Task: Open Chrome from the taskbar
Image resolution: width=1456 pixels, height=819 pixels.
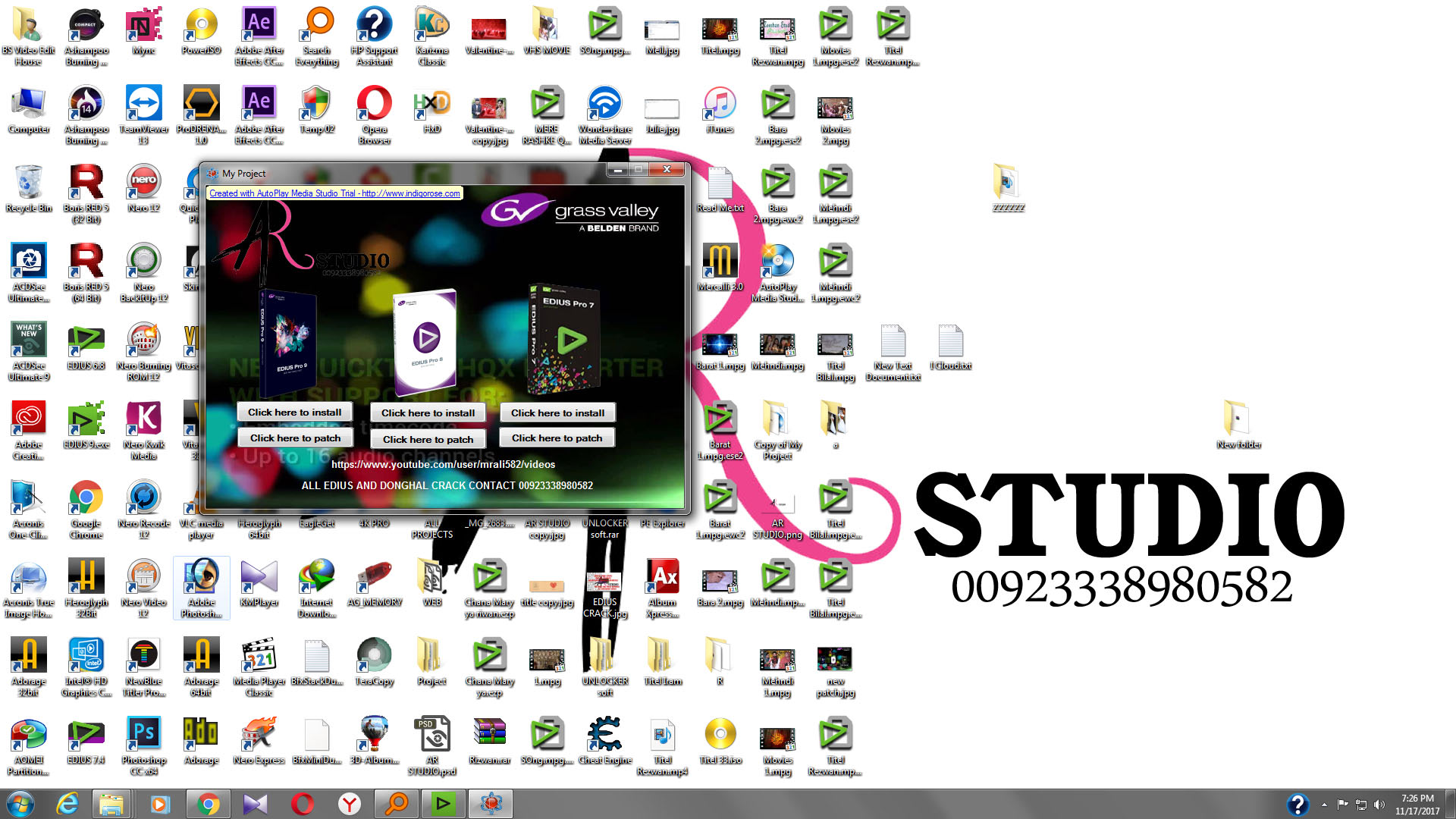Action: 208,804
